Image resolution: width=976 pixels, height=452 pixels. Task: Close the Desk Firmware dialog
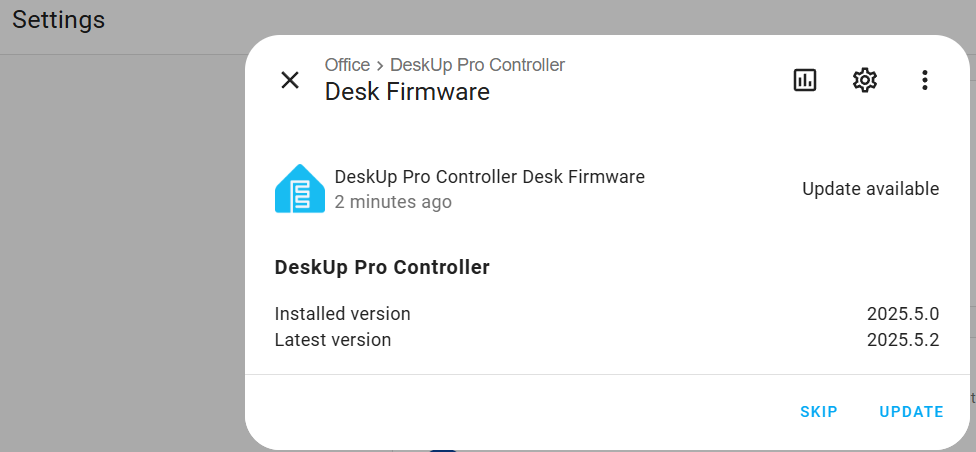click(290, 80)
